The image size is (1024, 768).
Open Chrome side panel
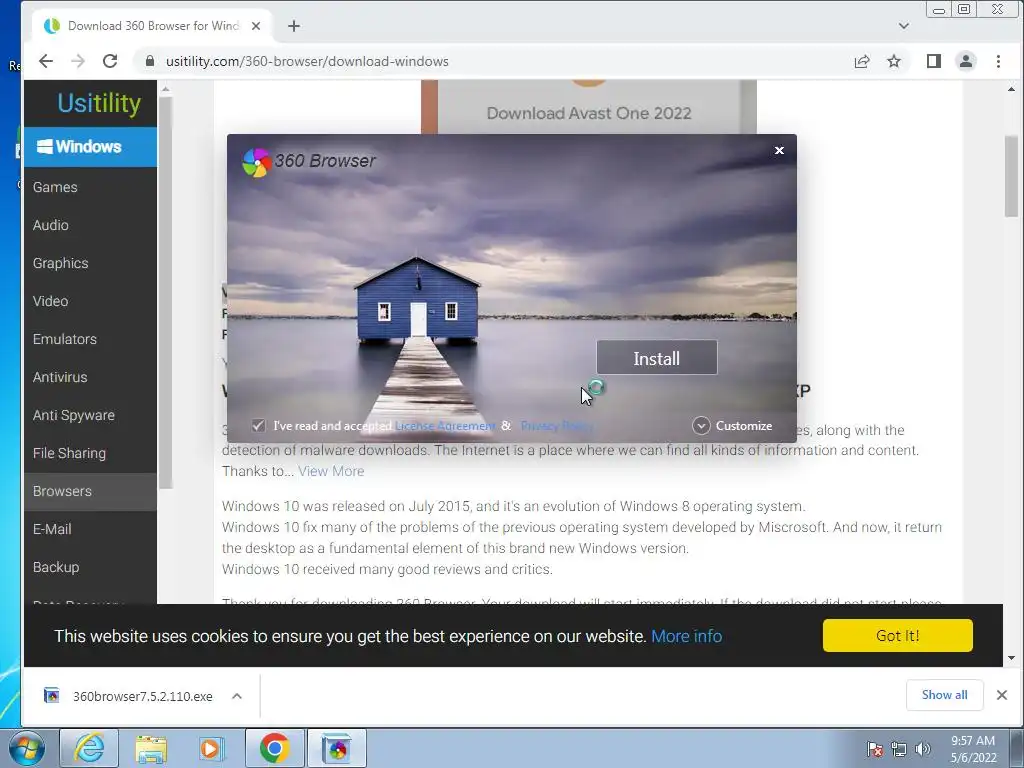(934, 61)
